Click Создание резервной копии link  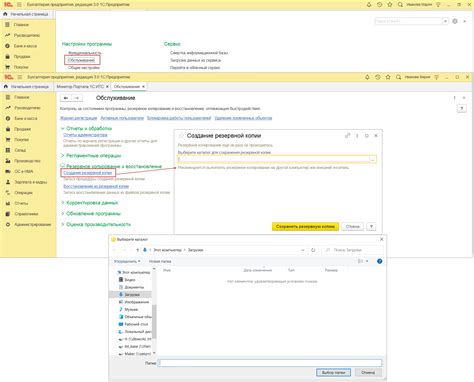pos(88,173)
